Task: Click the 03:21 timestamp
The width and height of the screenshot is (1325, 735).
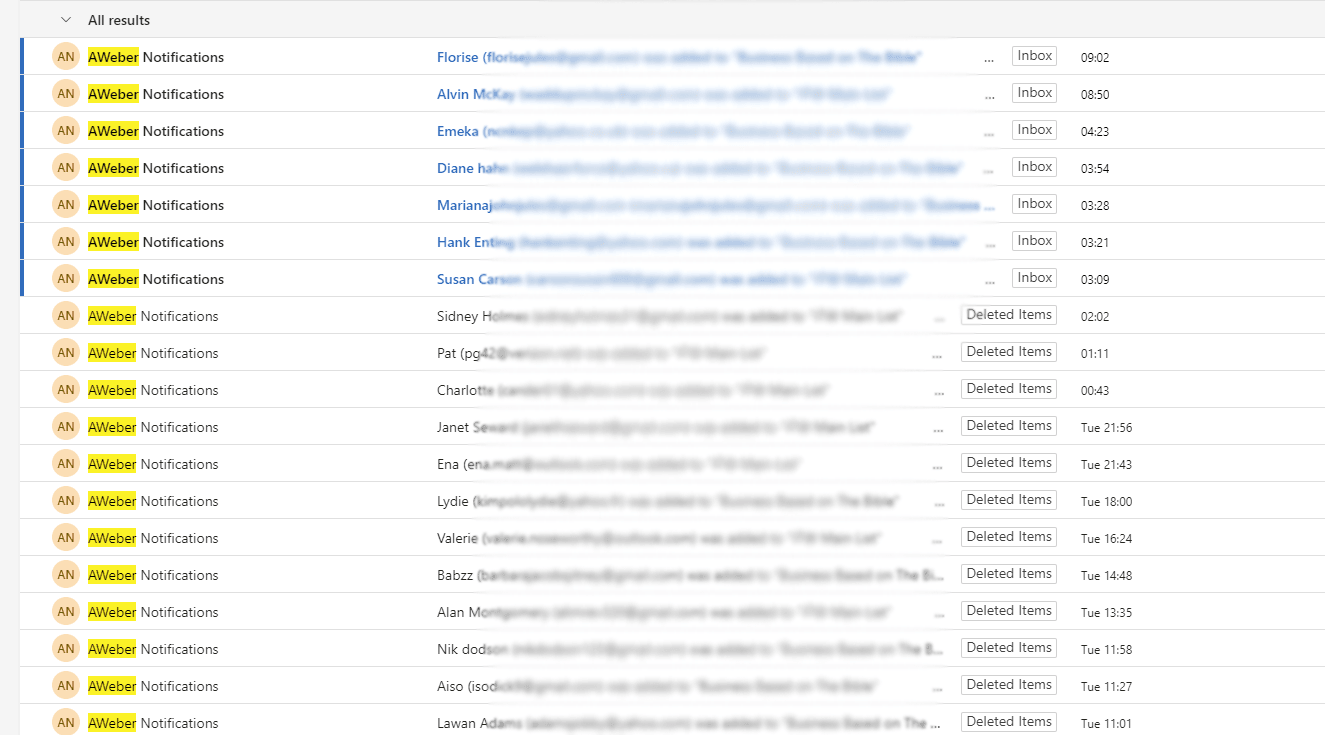Action: [1095, 243]
